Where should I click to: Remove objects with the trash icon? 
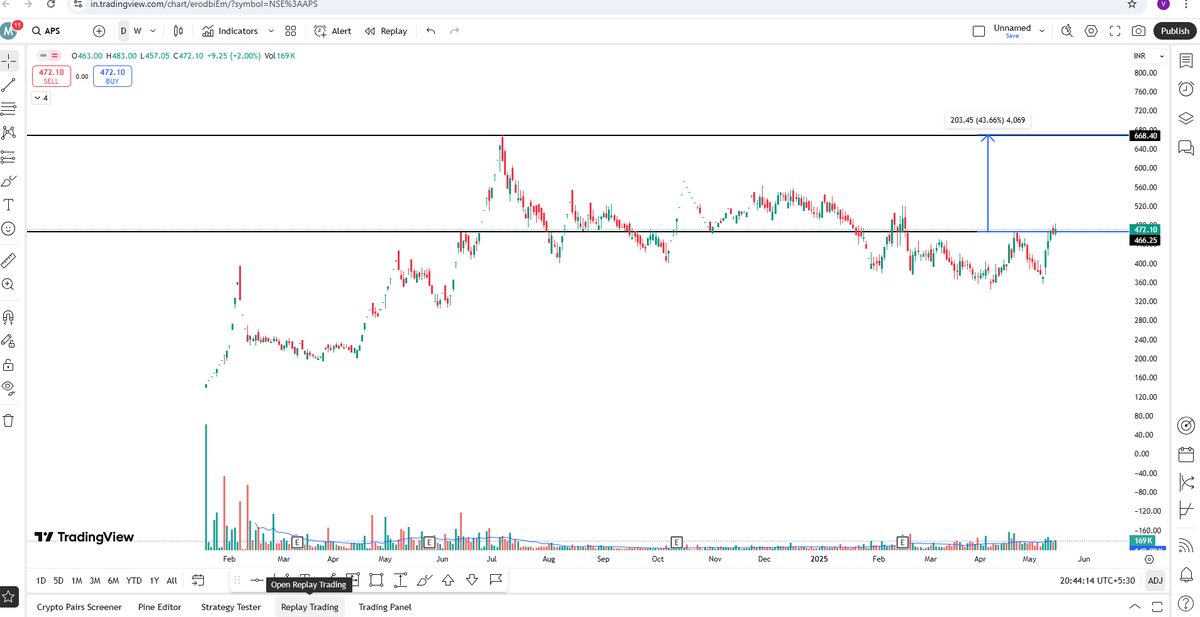[9, 420]
